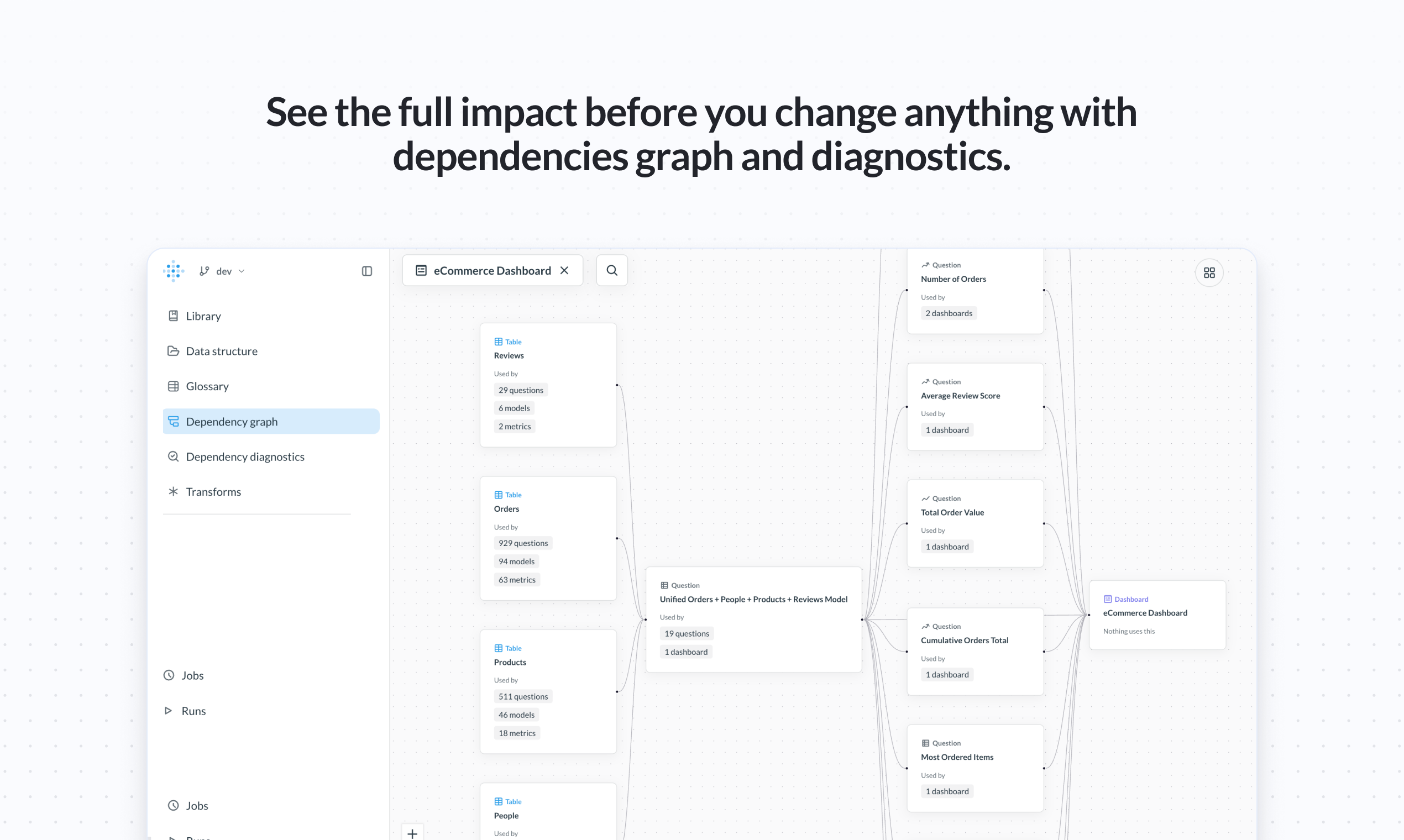Remove the eCommerce Dashboard filter

click(564, 270)
